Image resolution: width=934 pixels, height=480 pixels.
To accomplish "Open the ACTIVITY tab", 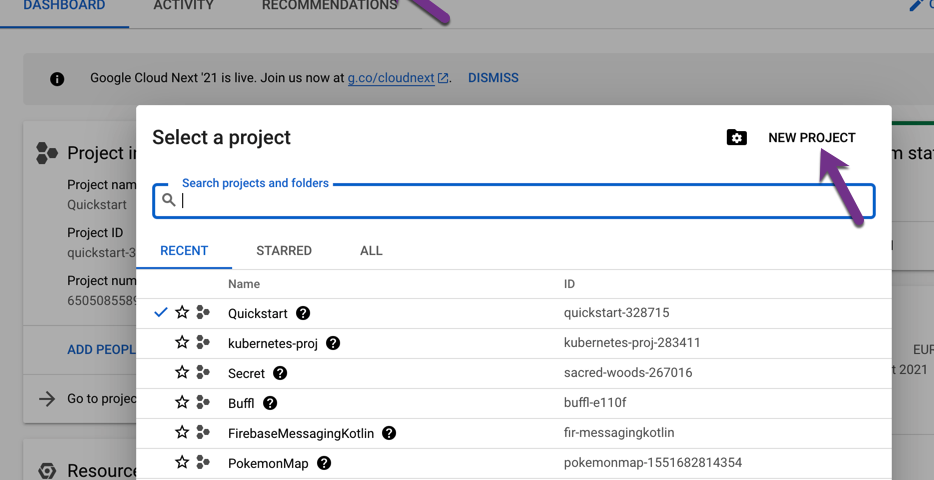I will click(x=183, y=6).
